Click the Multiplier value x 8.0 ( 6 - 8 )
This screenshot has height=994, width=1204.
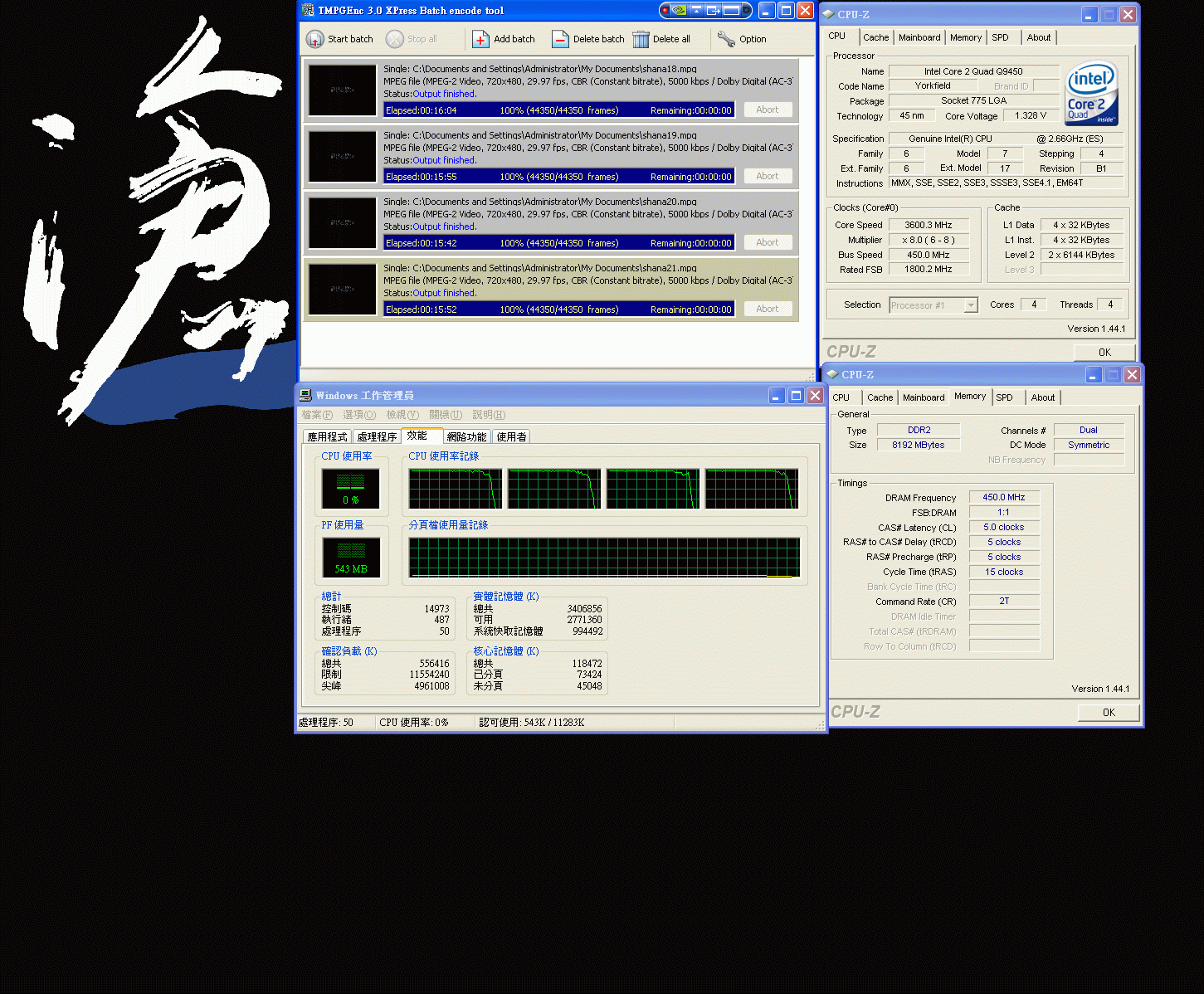coord(928,240)
